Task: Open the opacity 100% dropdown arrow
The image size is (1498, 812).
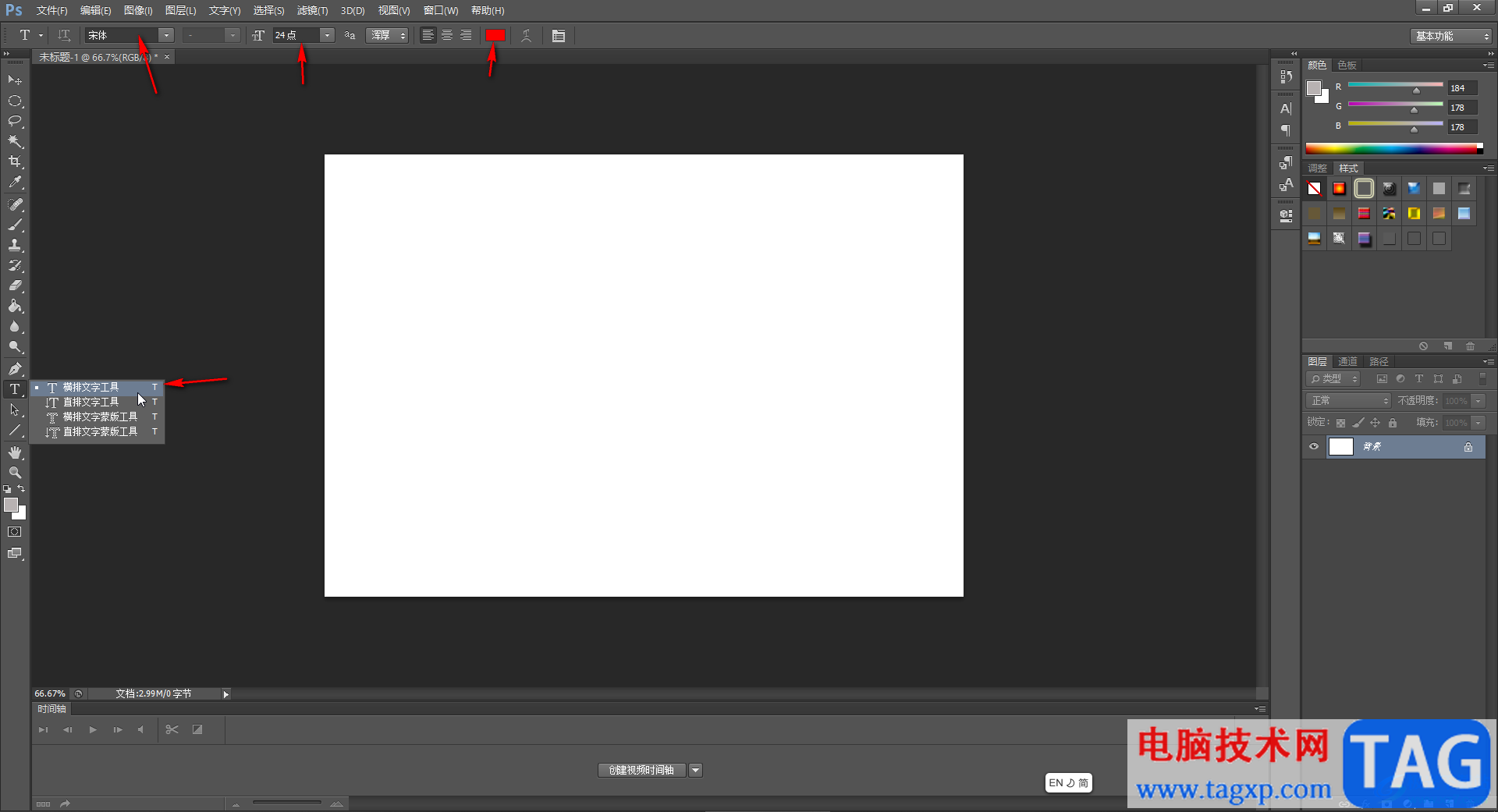Action: [1478, 401]
